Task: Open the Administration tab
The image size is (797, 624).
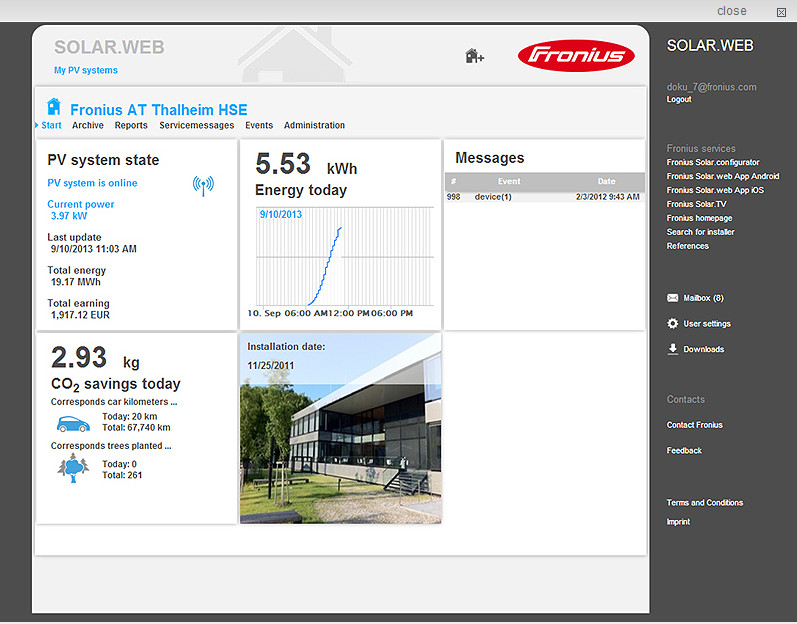Action: (x=314, y=125)
